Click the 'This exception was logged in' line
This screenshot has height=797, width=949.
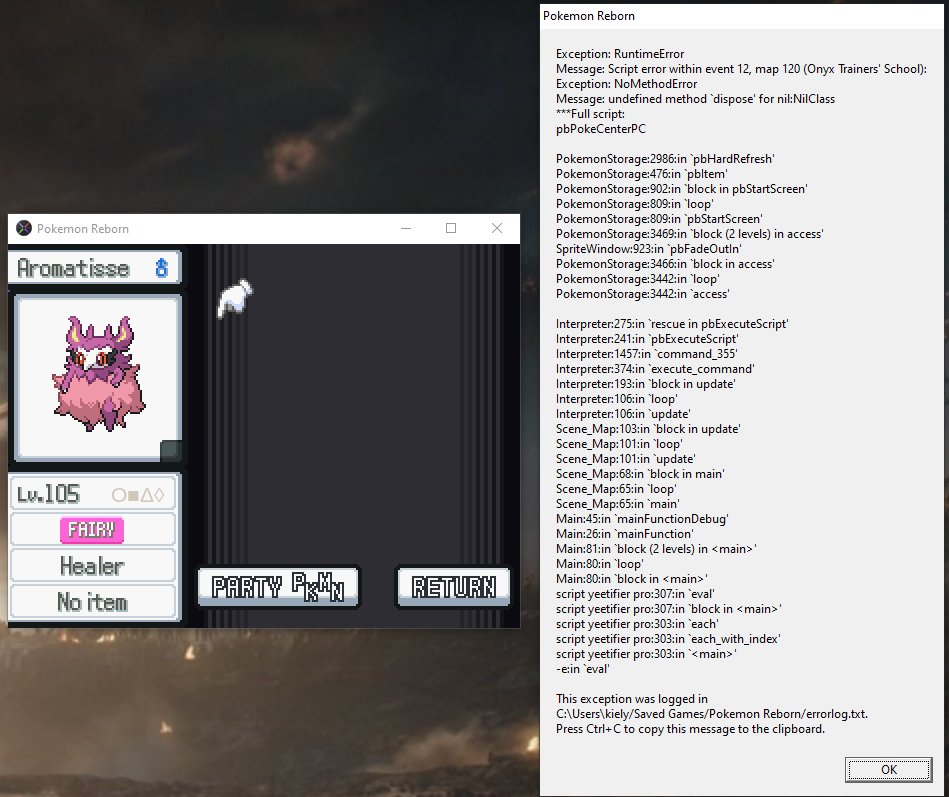point(632,699)
